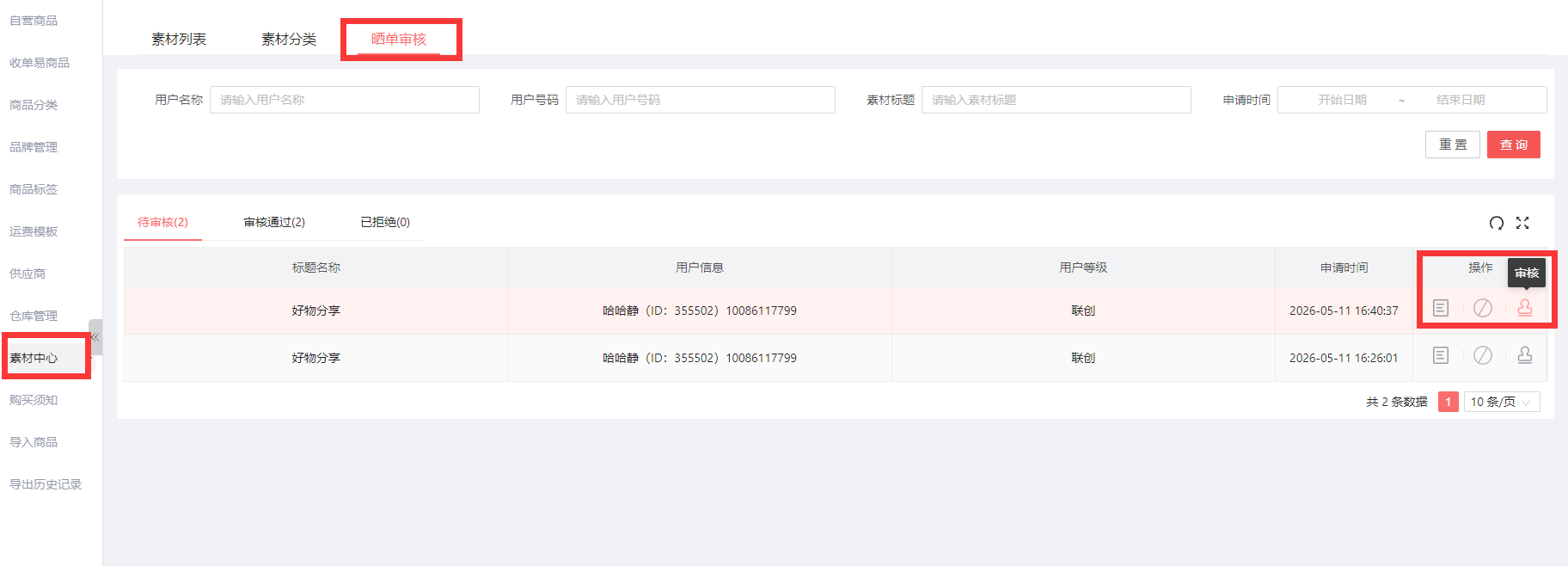Viewport: 1568px width, 566px height.
Task: Focus the 用户名称 input field
Action: coord(345,100)
